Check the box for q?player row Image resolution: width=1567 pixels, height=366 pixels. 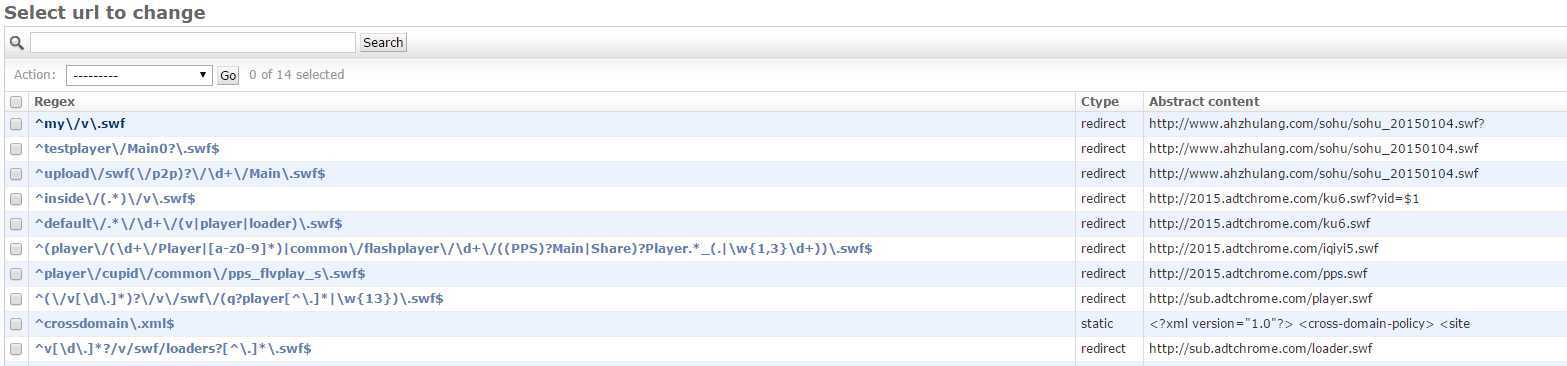point(16,299)
